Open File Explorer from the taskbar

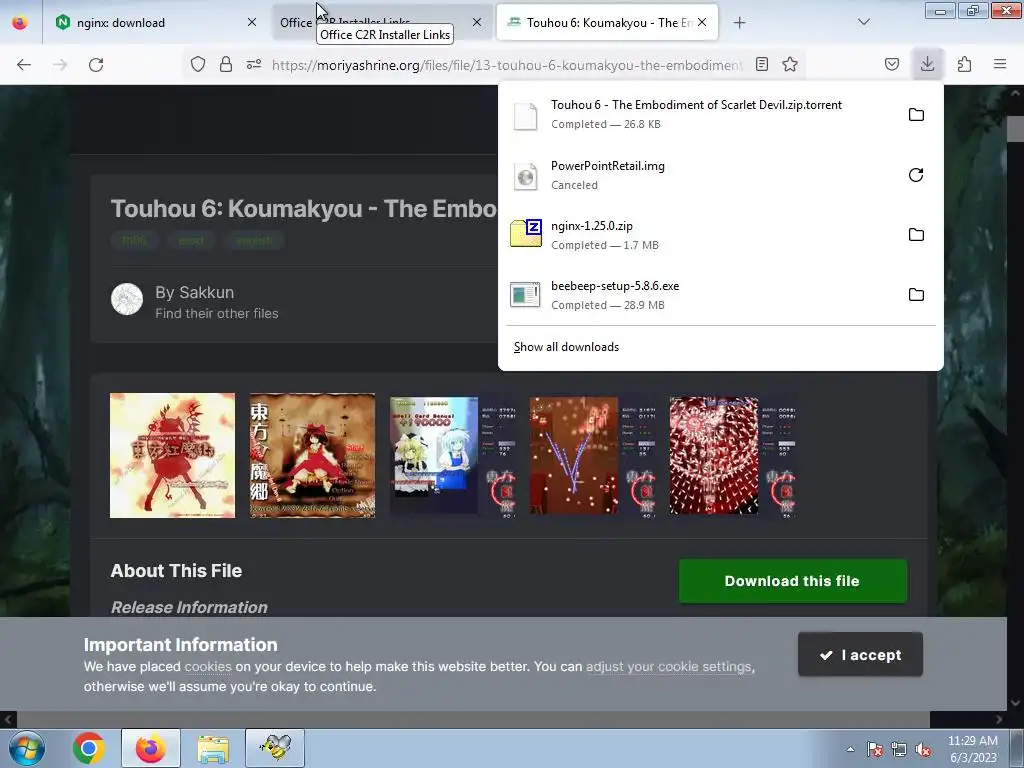pyautogui.click(x=213, y=748)
